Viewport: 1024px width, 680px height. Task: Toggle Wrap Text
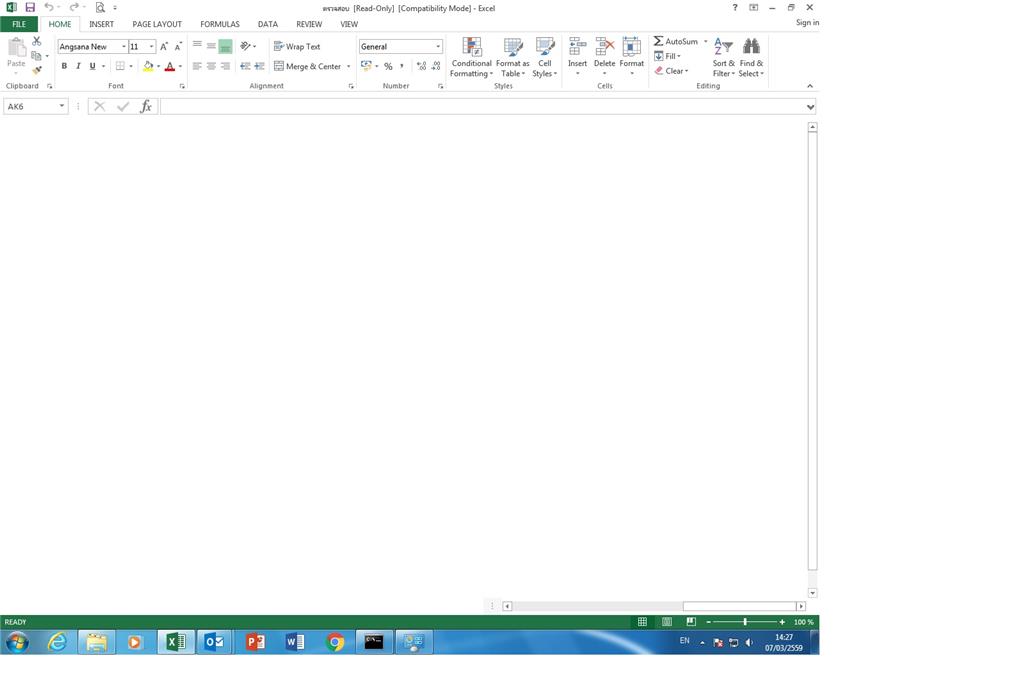click(297, 46)
